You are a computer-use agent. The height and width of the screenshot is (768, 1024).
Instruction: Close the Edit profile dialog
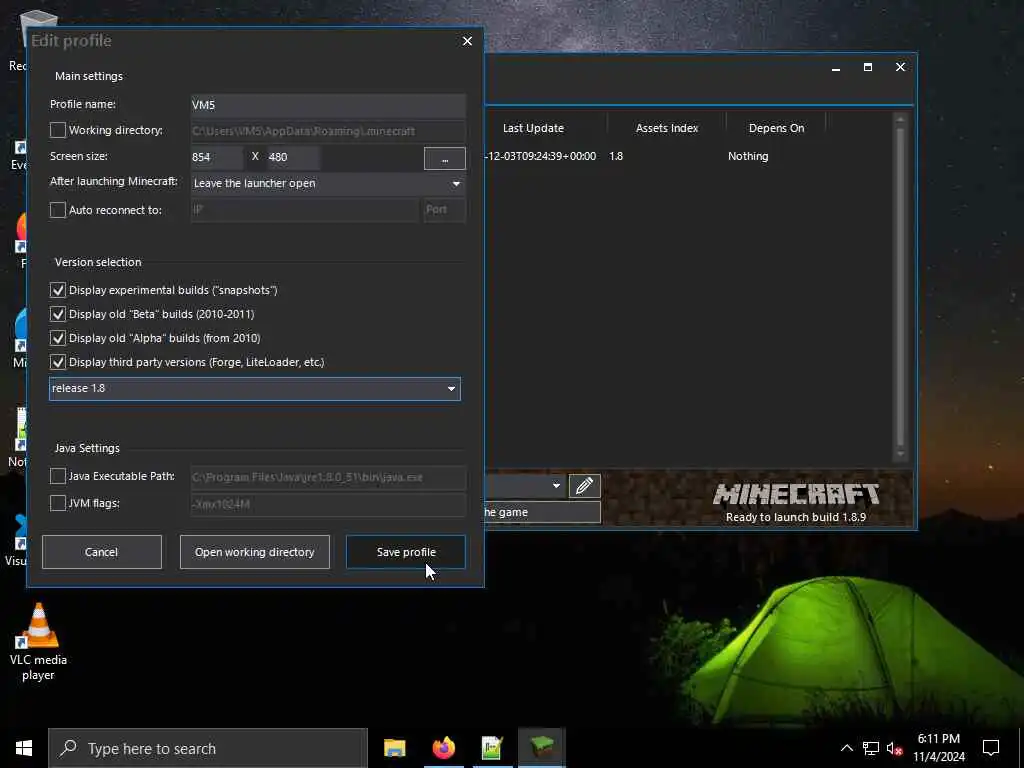[x=467, y=40]
